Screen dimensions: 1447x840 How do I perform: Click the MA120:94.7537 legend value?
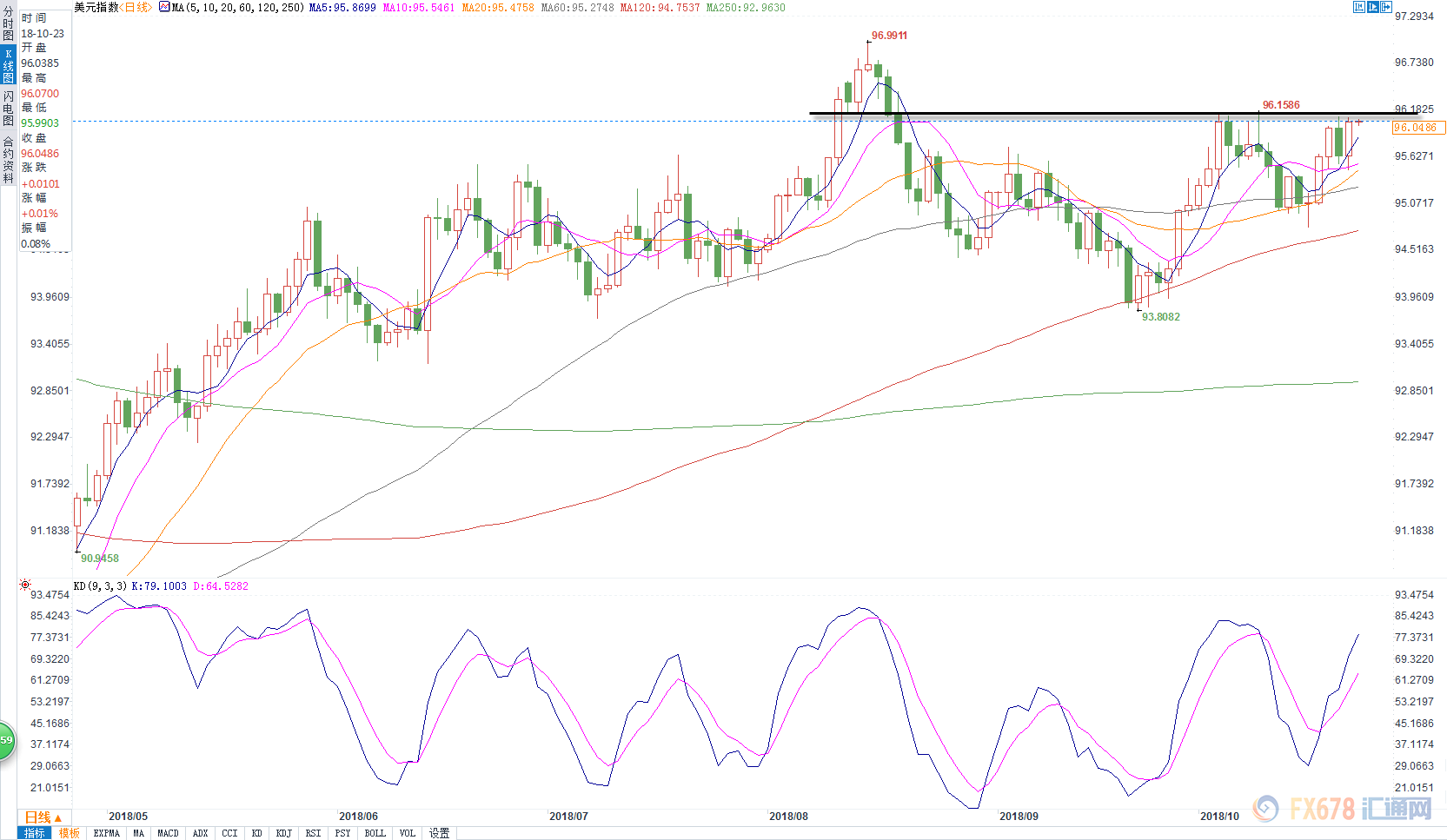click(x=660, y=7)
